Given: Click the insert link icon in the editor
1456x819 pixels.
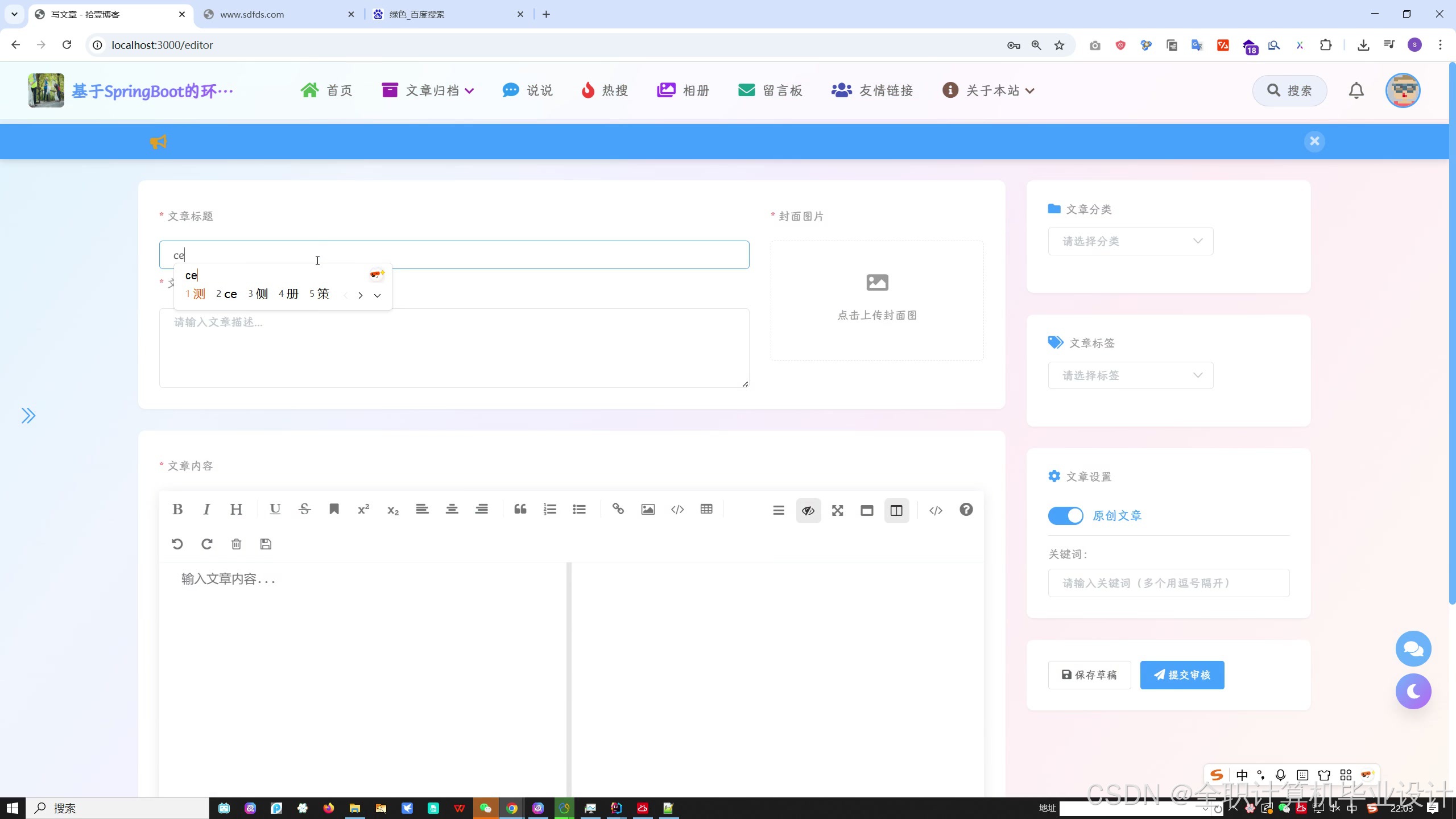Looking at the screenshot, I should (x=618, y=510).
